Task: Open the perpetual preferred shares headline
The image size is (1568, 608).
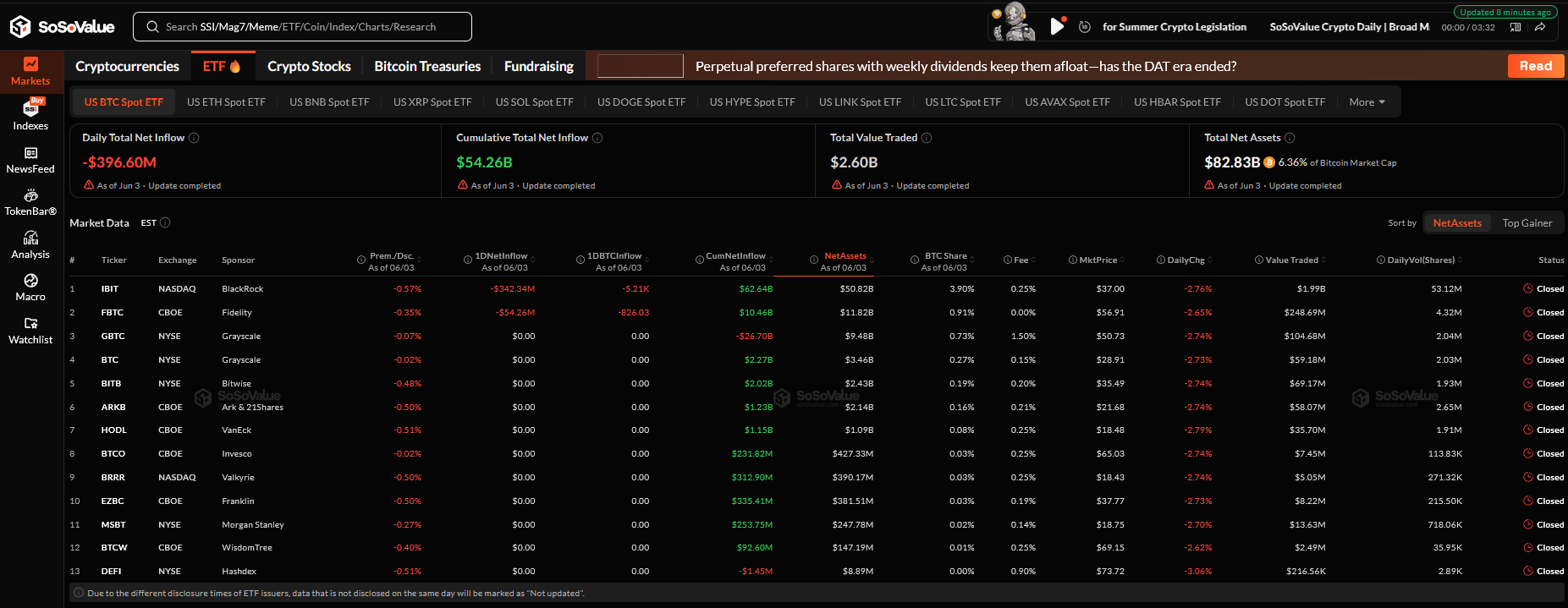Action: click(966, 66)
